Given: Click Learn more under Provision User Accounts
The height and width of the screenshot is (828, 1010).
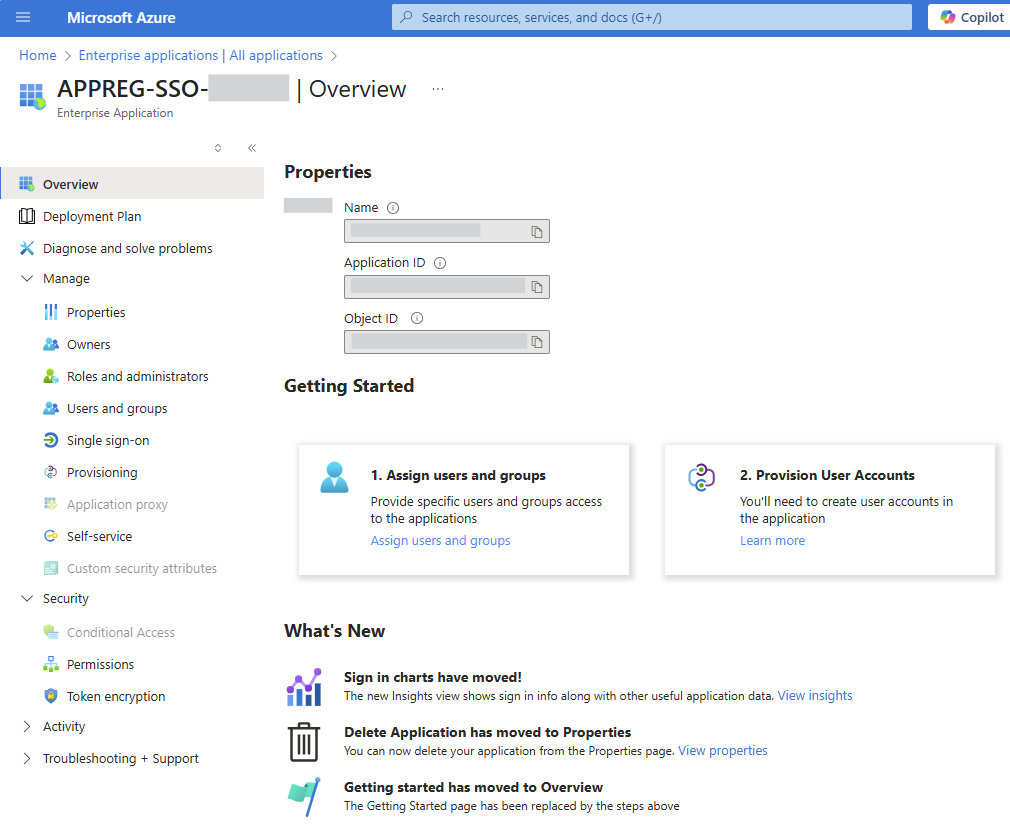Looking at the screenshot, I should (772, 541).
